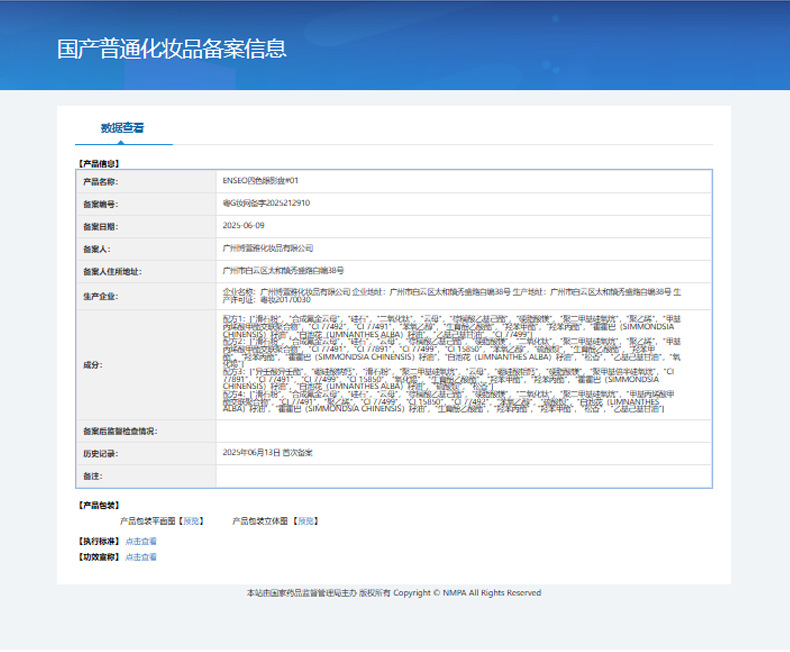
Task: Open 预览 link for 产品包装平面图
Action: pos(191,521)
